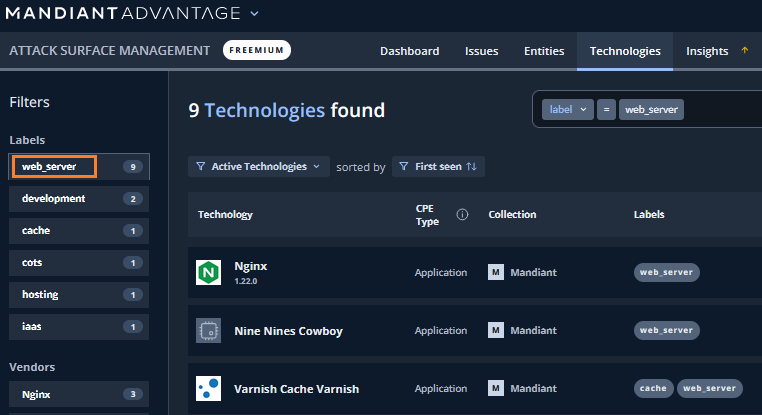The height and width of the screenshot is (415, 762).
Task: Toggle the web_server label filter
Action: point(78,167)
